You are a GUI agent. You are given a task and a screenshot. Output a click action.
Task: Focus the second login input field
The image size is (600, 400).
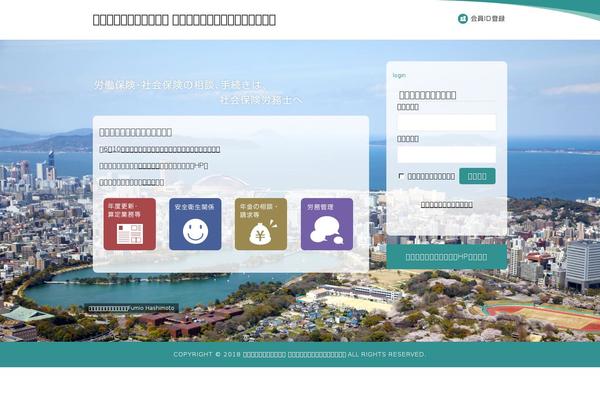click(x=447, y=154)
